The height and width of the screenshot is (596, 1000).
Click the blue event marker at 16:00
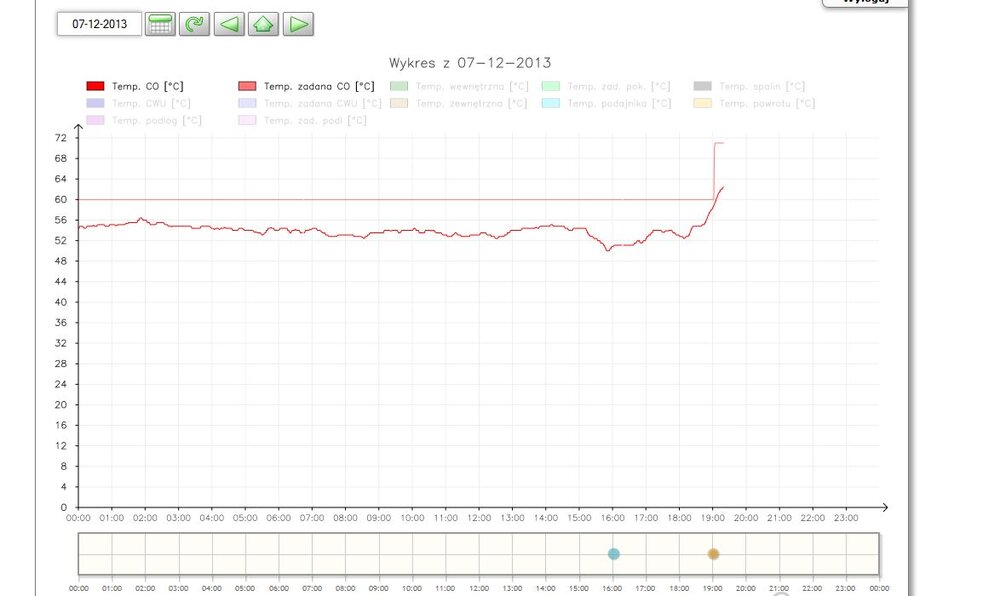coord(614,554)
